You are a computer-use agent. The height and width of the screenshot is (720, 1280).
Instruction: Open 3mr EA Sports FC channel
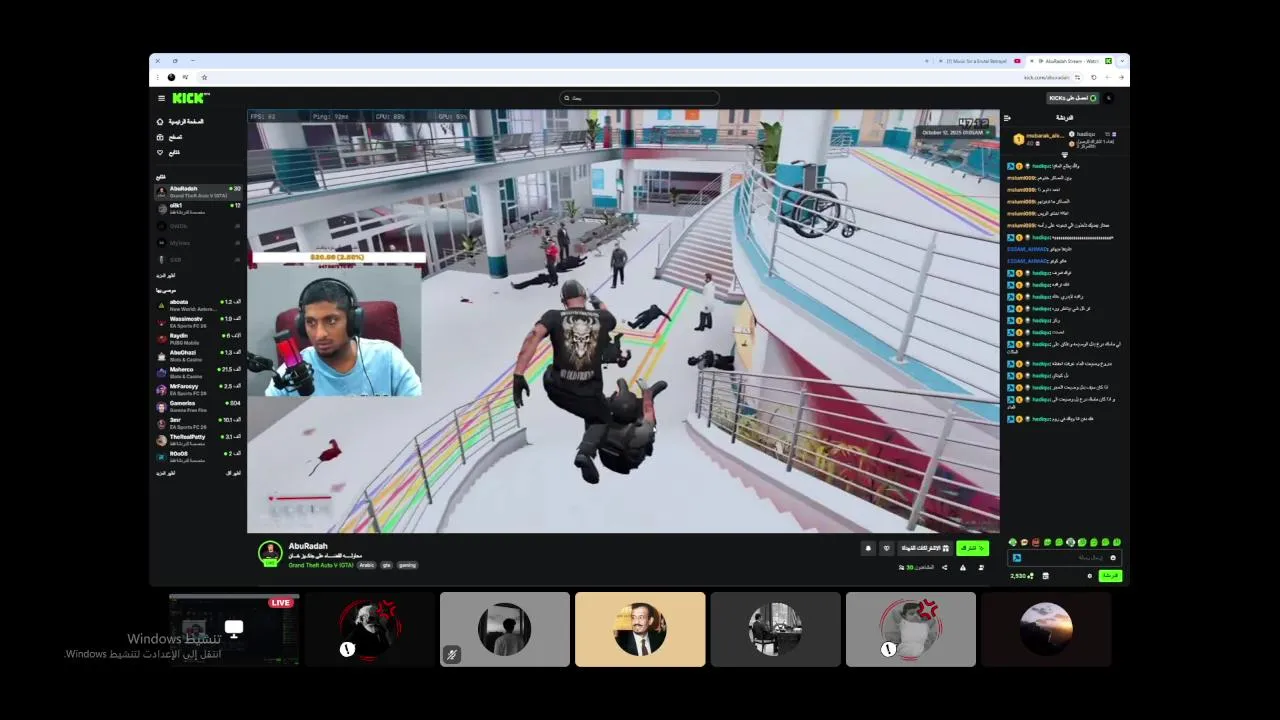(199, 422)
